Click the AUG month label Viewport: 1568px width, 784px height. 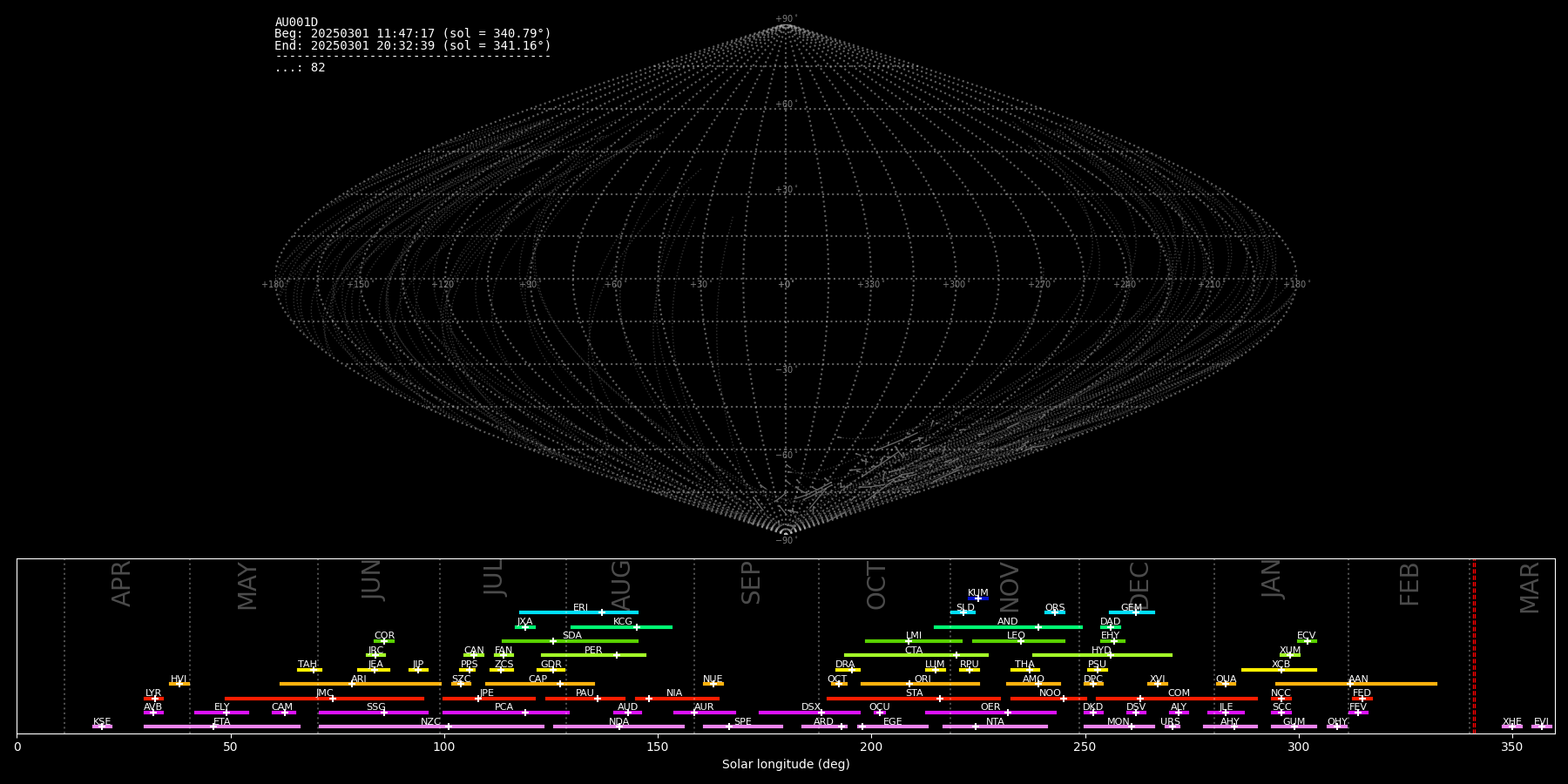click(x=621, y=584)
